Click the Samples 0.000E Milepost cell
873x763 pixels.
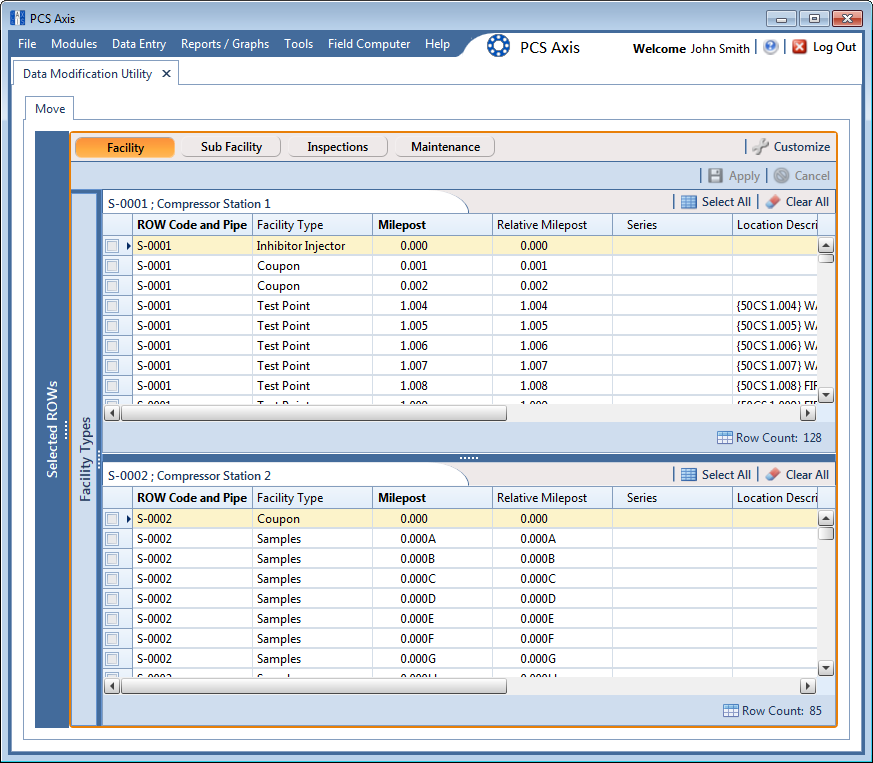[432, 619]
